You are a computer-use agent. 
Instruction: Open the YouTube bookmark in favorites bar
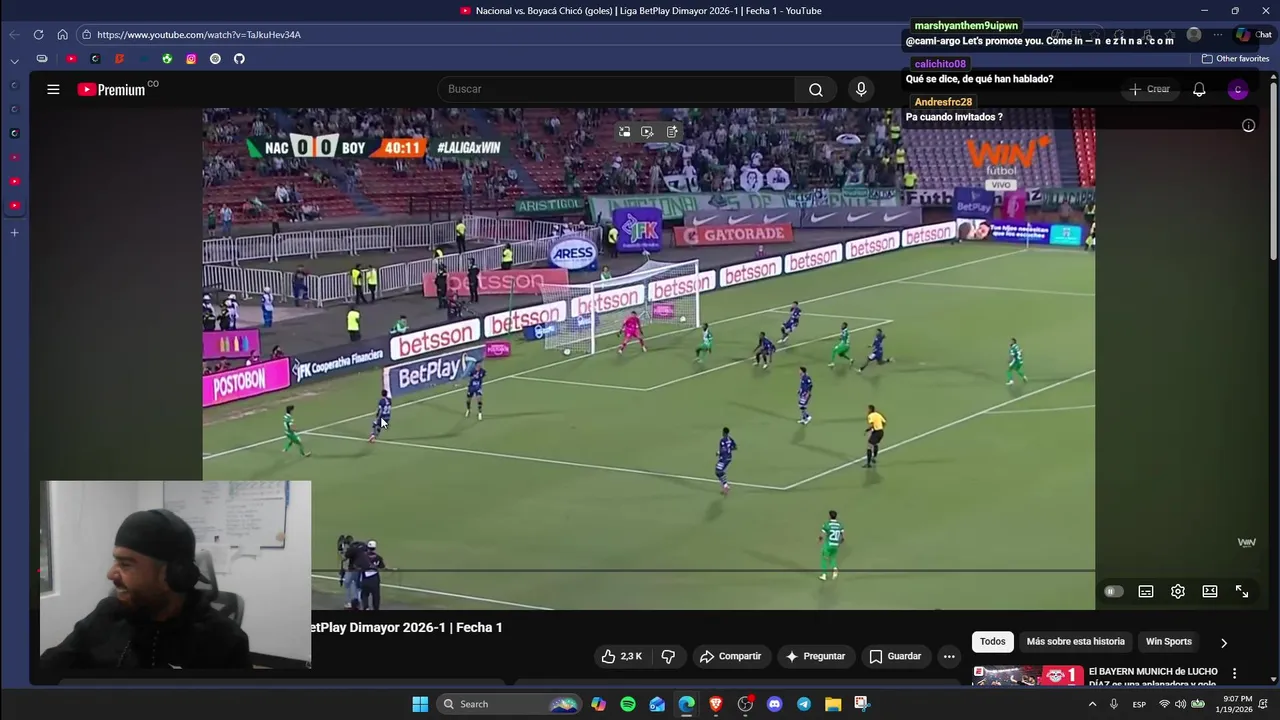[71, 59]
